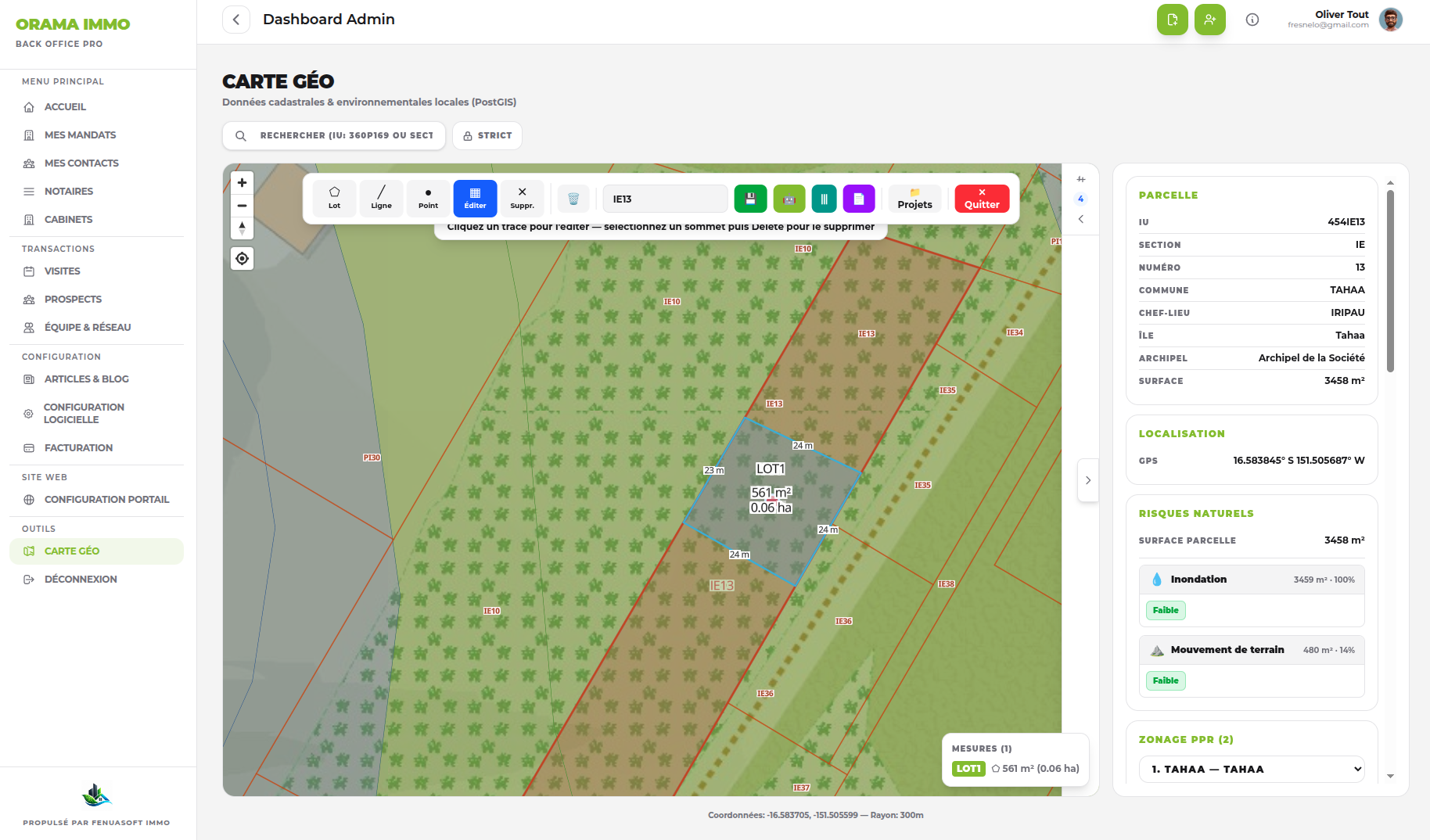Zoom out on the map
Viewport: 1430px width, 840px height.
[243, 206]
